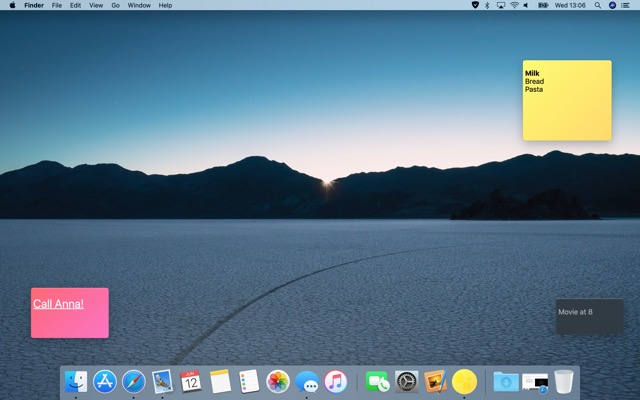Open the Safari browser in the Dock
The image size is (640, 400).
pos(133,382)
